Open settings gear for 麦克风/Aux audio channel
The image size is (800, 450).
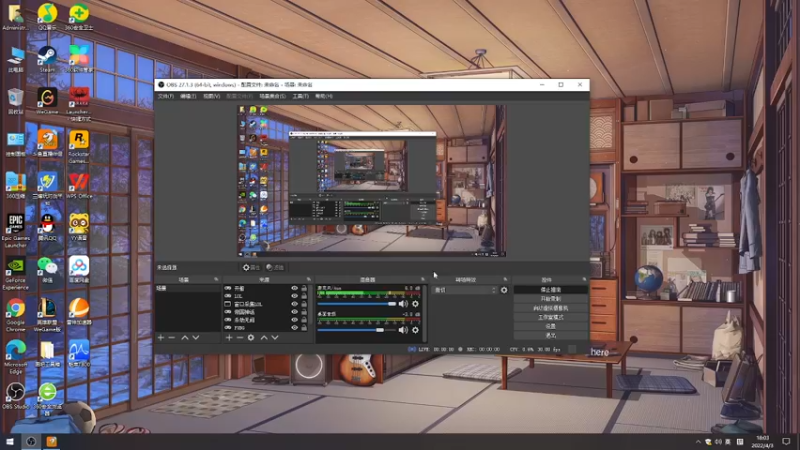[415, 304]
